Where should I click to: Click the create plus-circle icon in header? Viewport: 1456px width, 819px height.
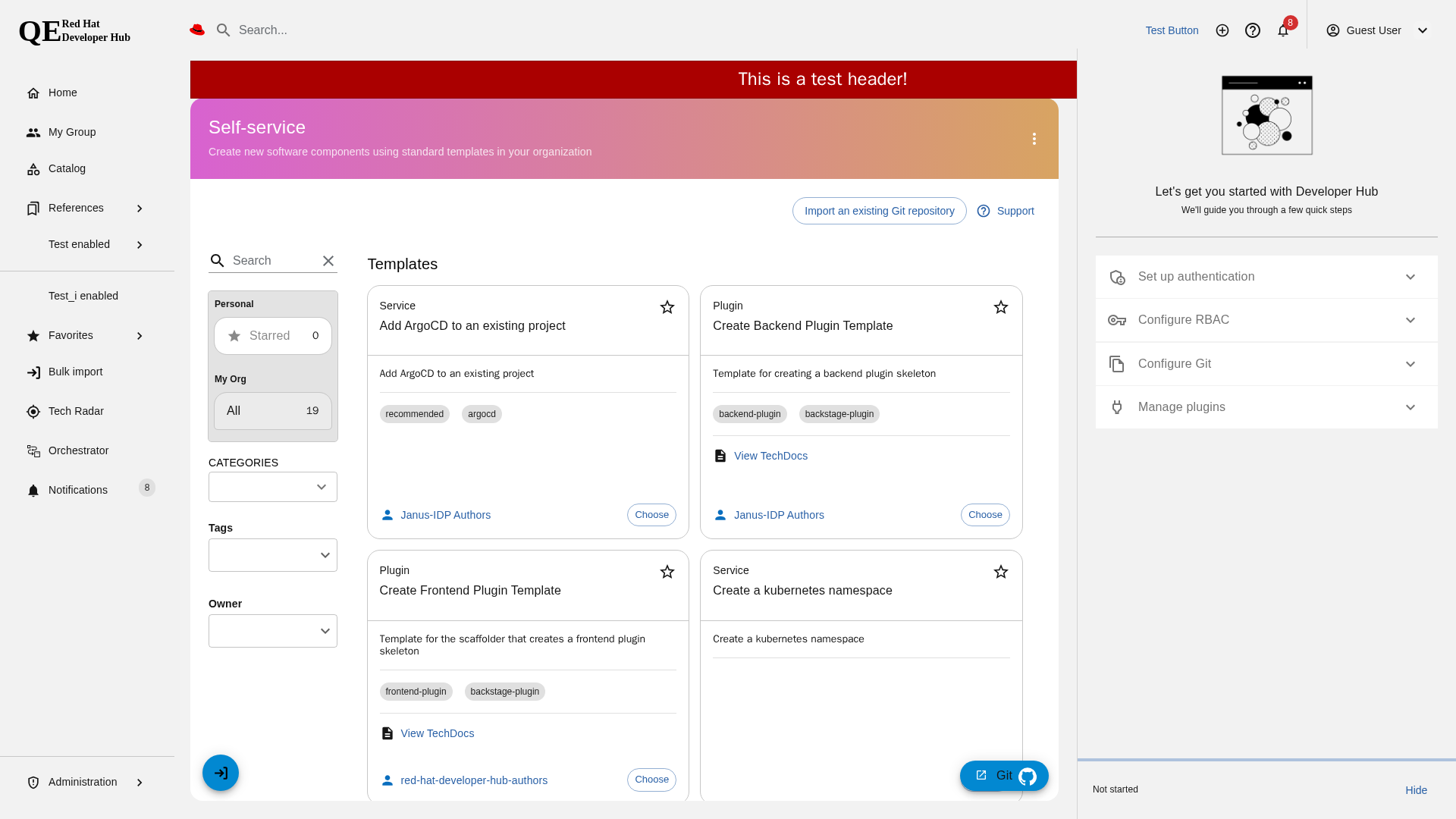pyautogui.click(x=1222, y=30)
